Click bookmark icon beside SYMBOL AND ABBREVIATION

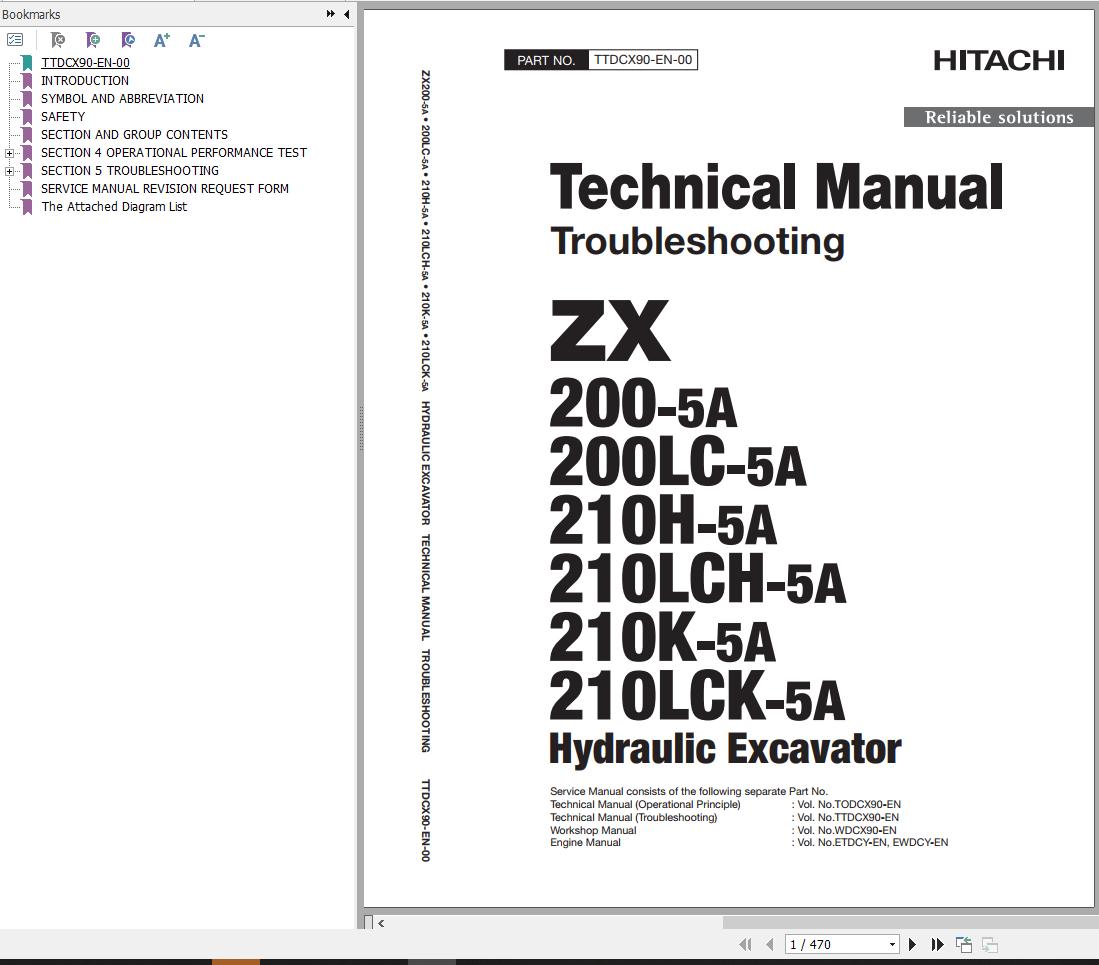pyautogui.click(x=27, y=99)
